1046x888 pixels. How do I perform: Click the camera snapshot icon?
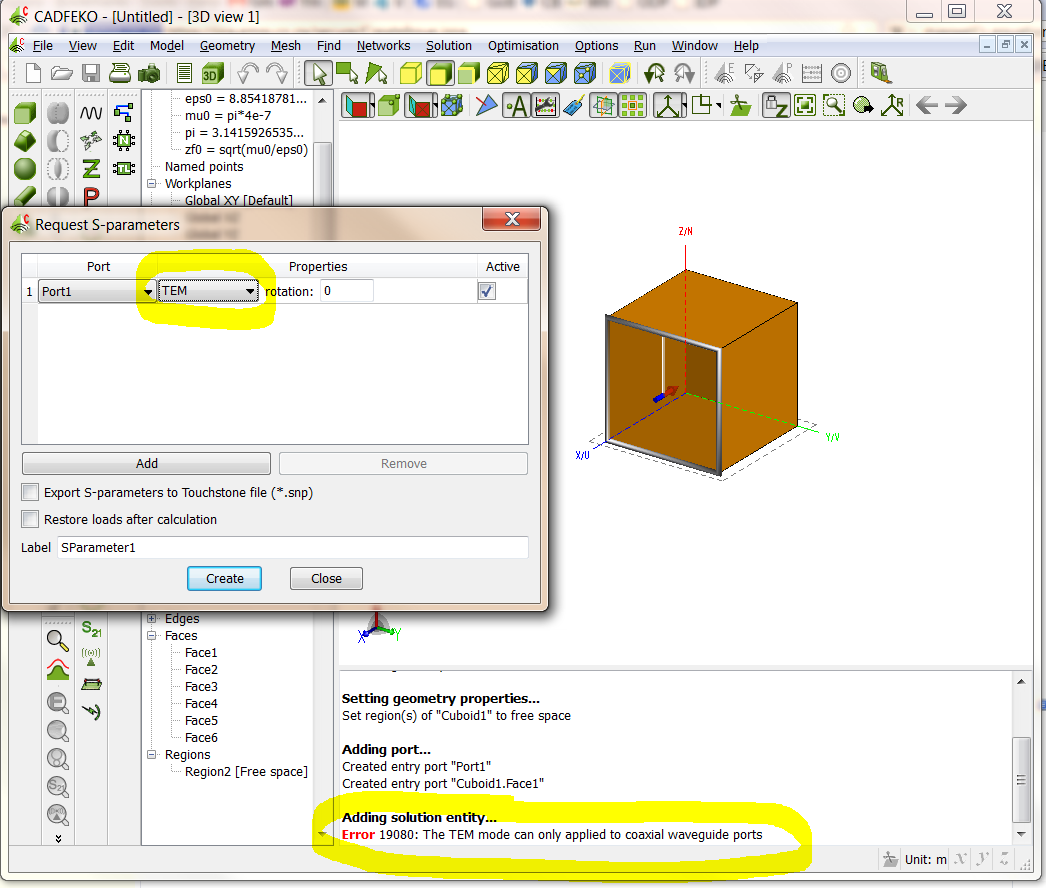[149, 73]
